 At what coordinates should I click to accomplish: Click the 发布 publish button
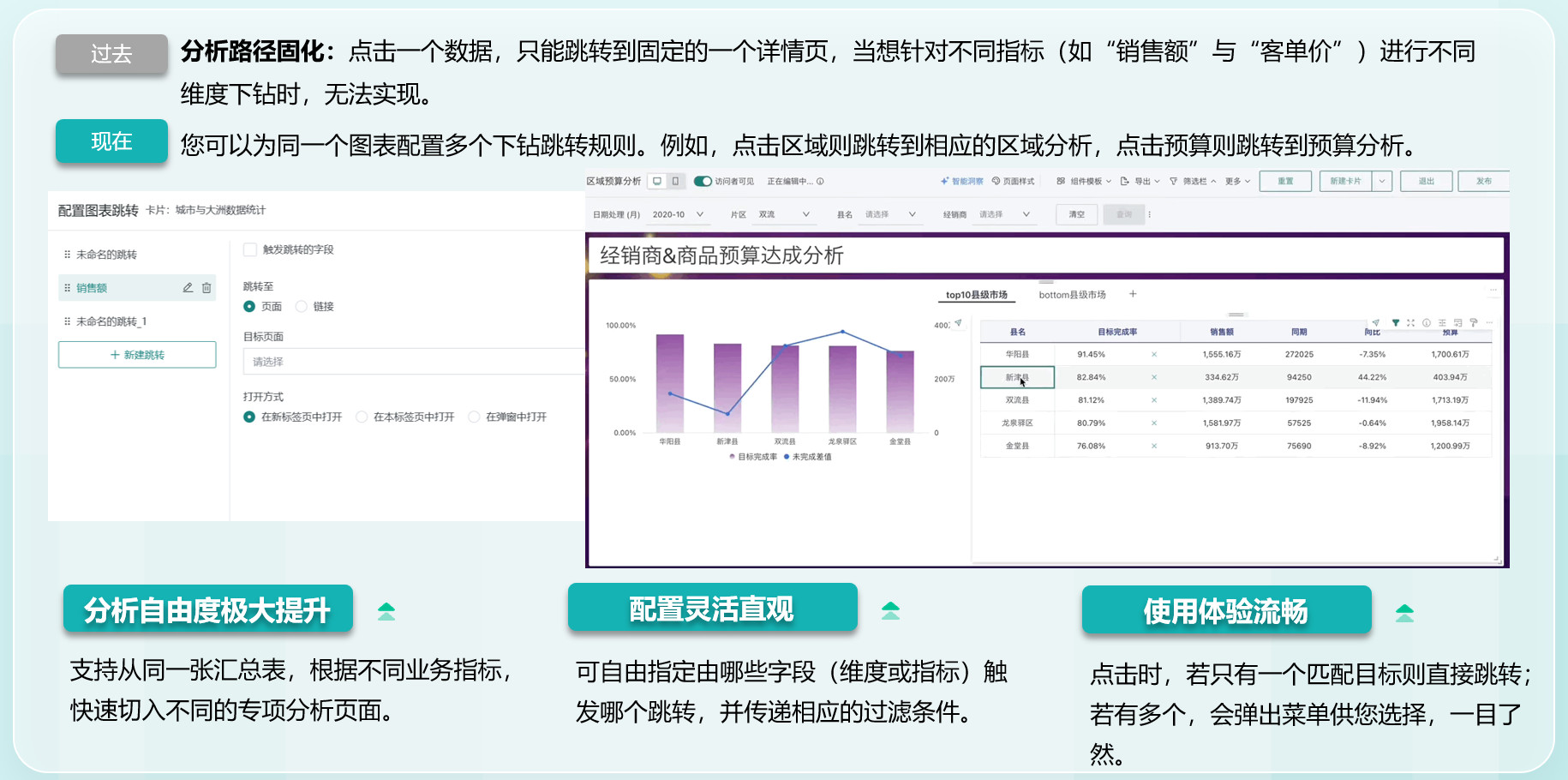point(1483,181)
